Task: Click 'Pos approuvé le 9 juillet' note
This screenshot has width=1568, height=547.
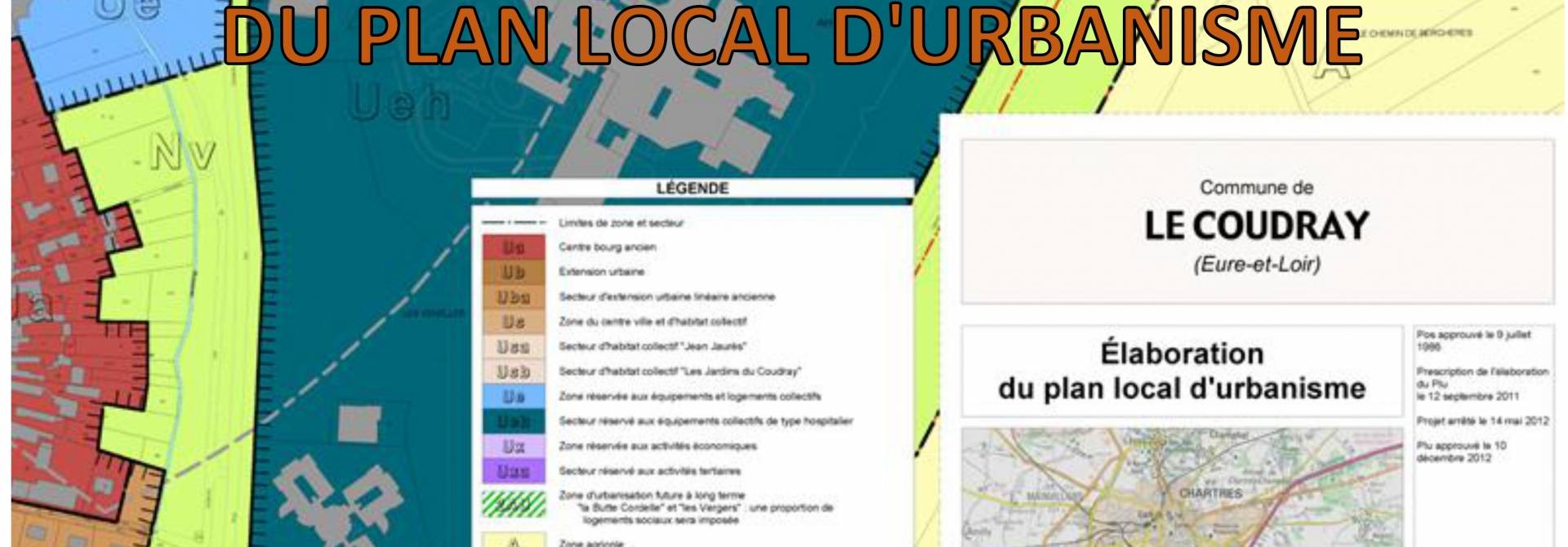Action: (1473, 340)
